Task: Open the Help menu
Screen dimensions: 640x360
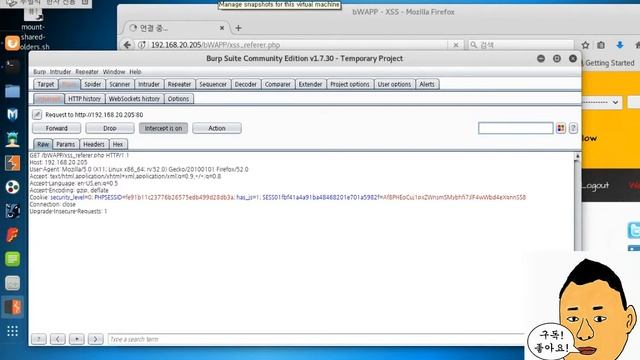Action: tap(135, 72)
